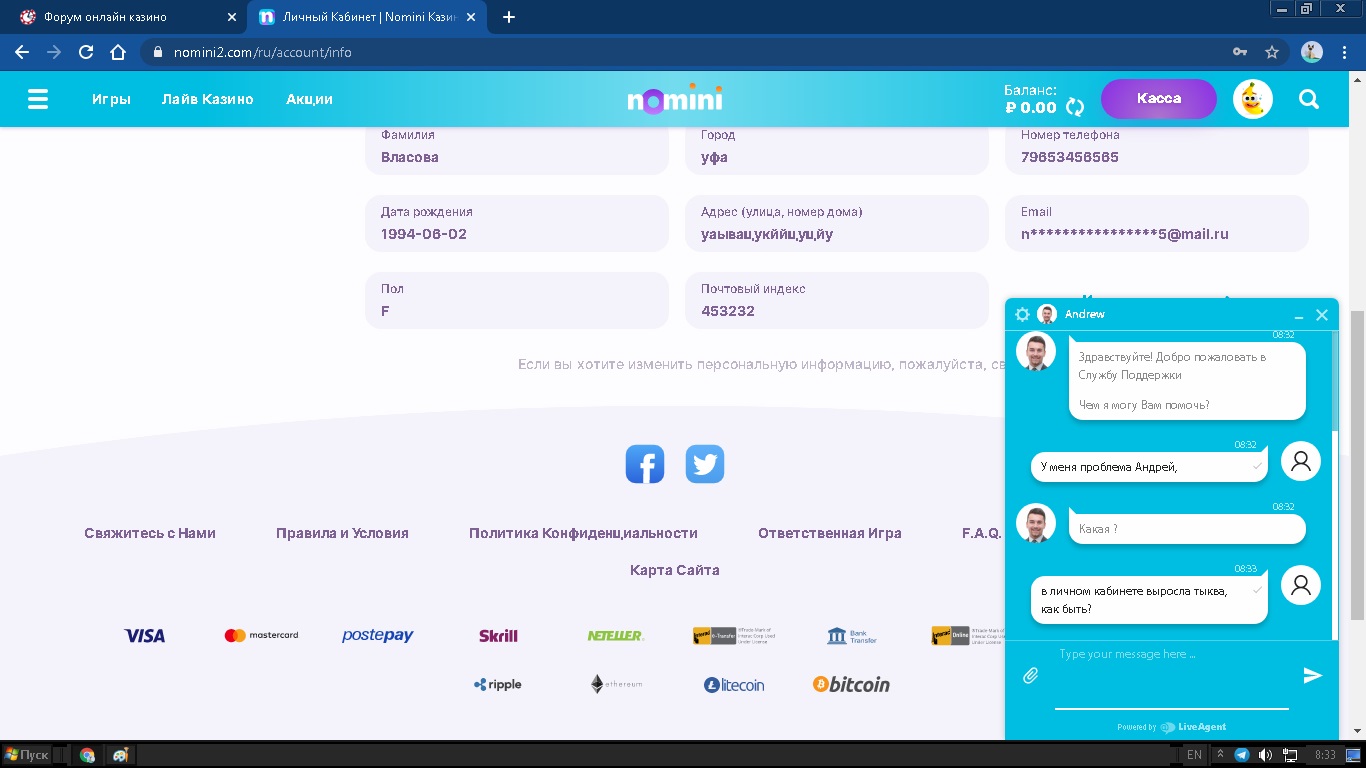This screenshot has width=1366, height=768.
Task: Click chat message "Какая ?"
Action: pos(1187,529)
